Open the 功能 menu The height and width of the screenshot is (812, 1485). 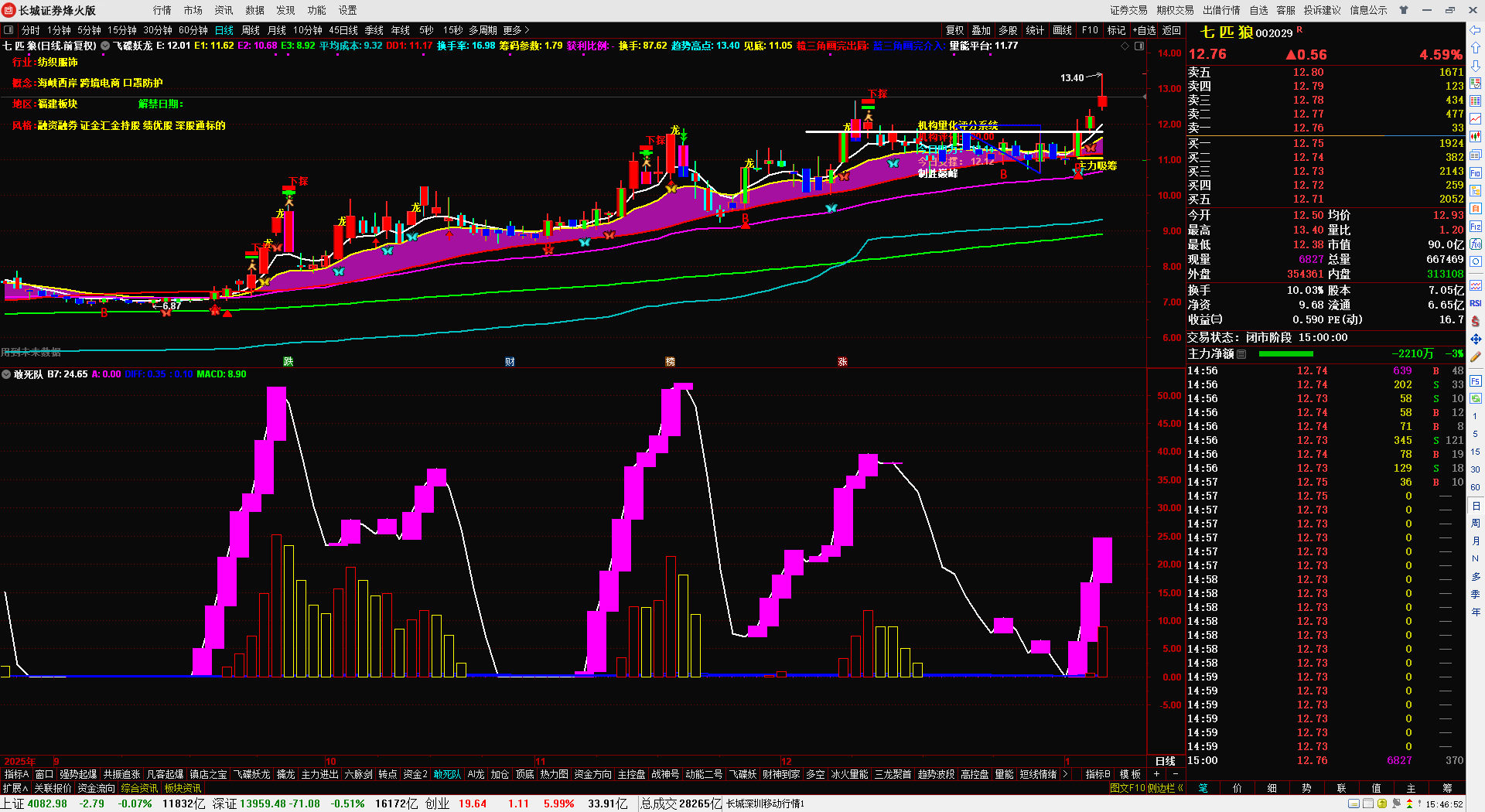point(317,10)
